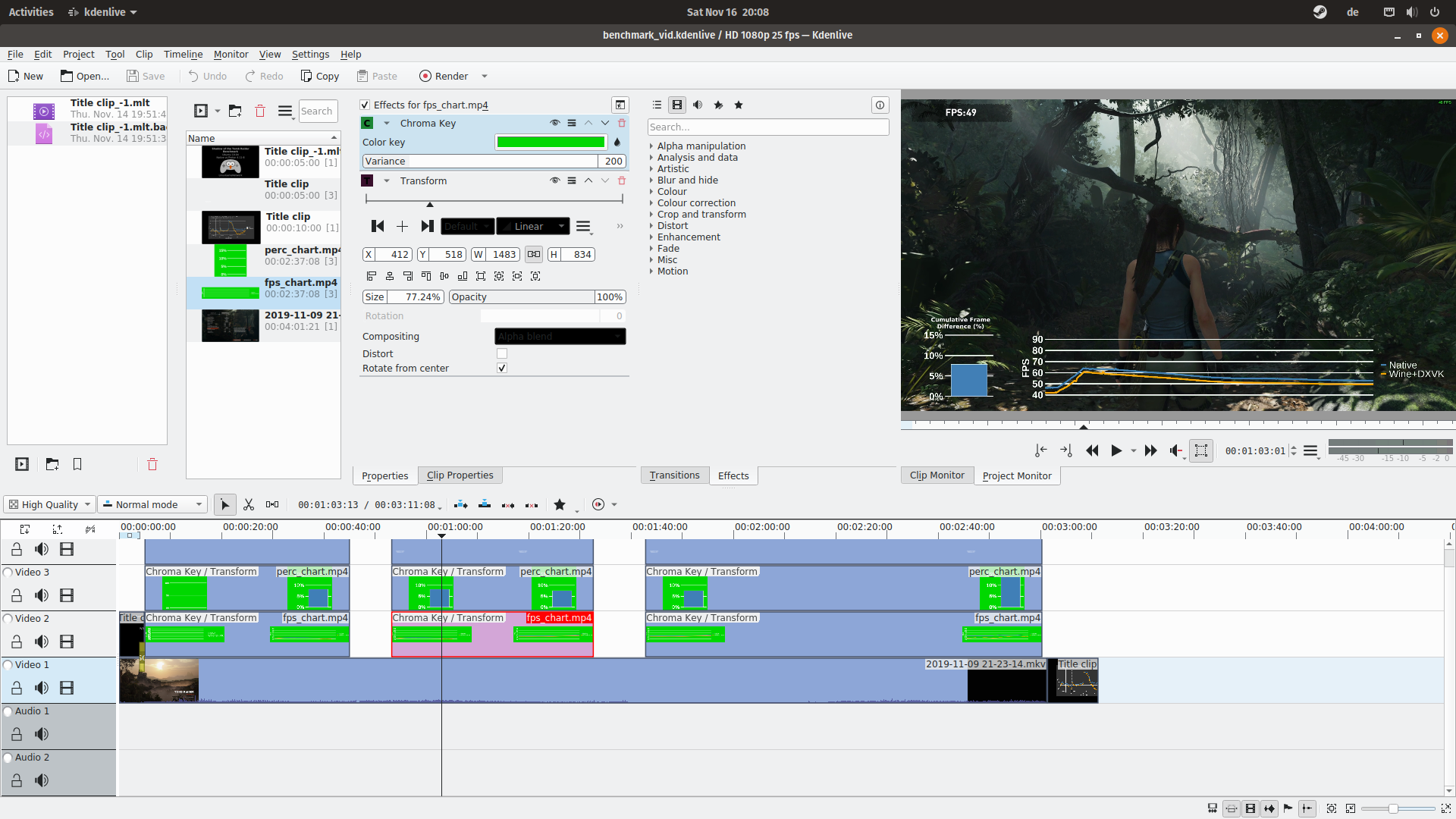Open High Quality preview dropdown
1456x819 pixels.
pos(49,505)
